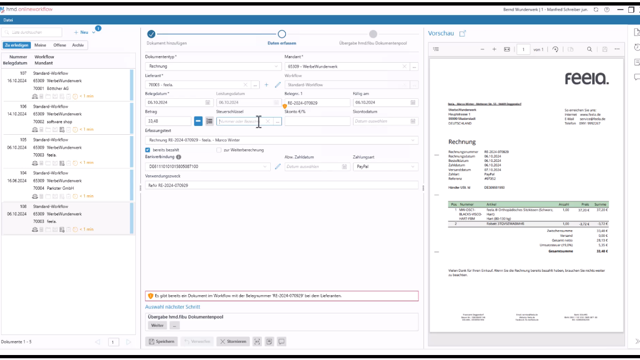
Task: Click the current 'Daten erfassen' step circle
Action: coord(282,34)
